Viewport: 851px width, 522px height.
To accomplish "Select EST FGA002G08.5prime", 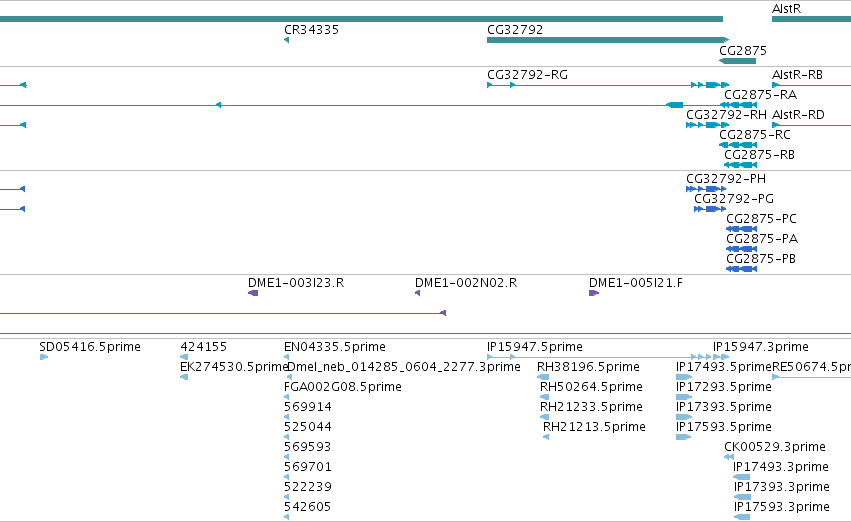I will 342,387.
